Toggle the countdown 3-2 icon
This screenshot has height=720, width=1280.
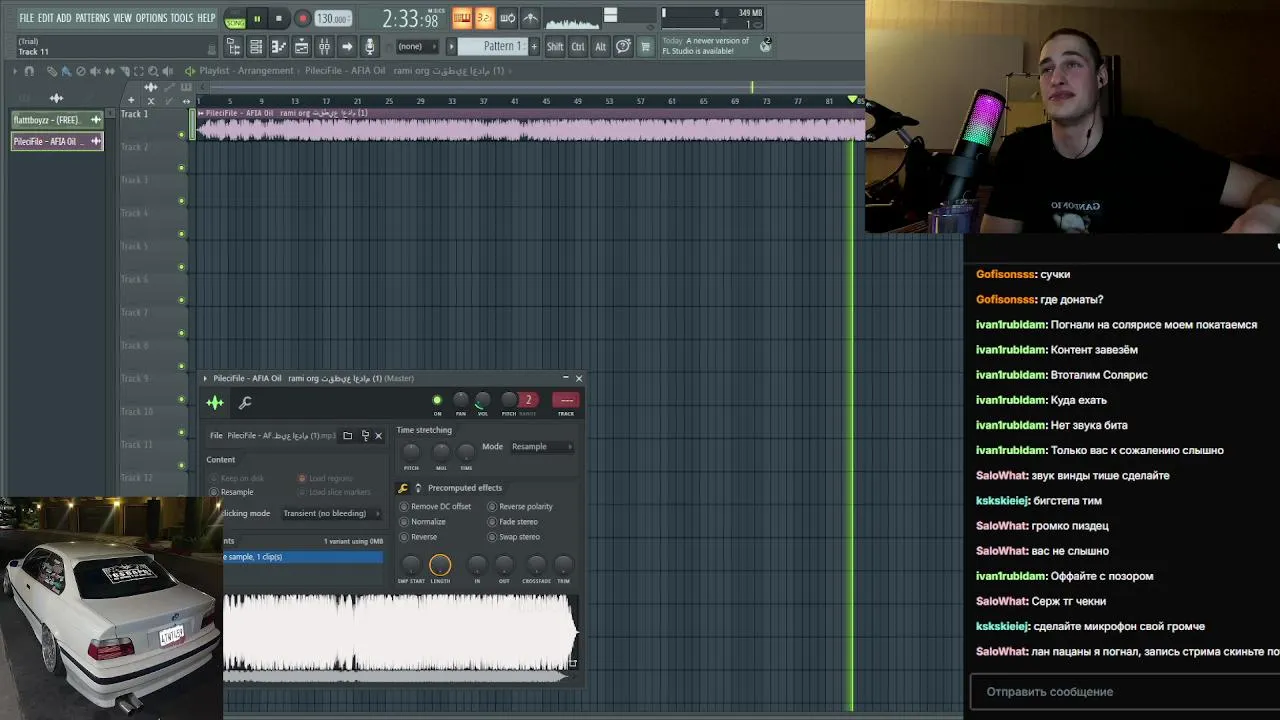pyautogui.click(x=485, y=17)
